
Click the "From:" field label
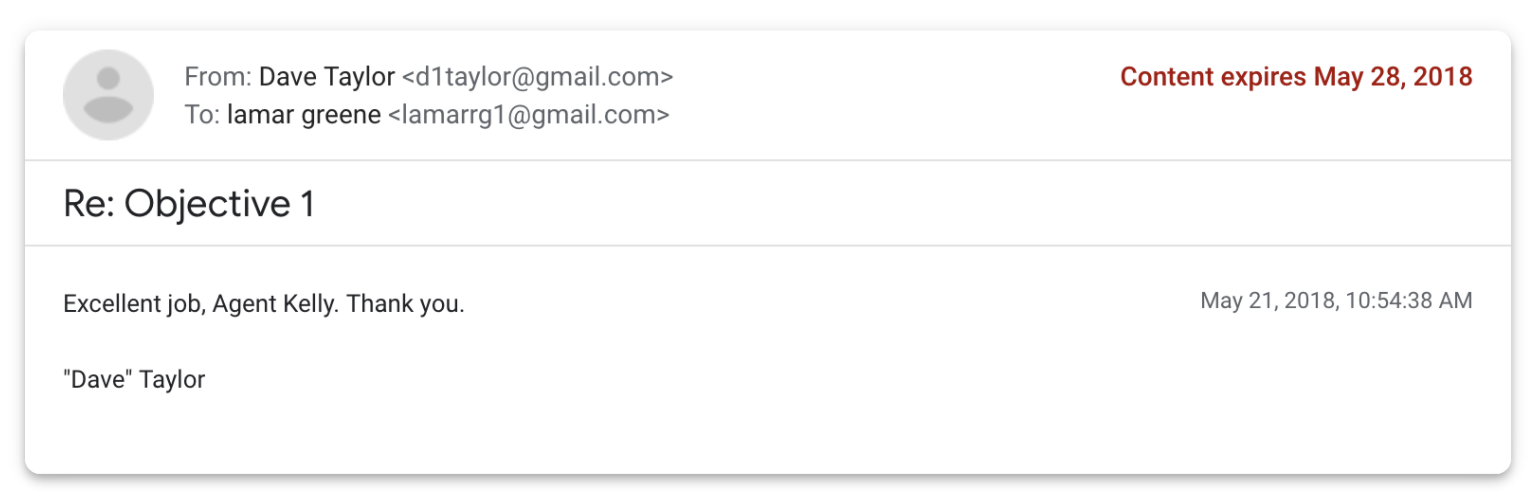(217, 77)
